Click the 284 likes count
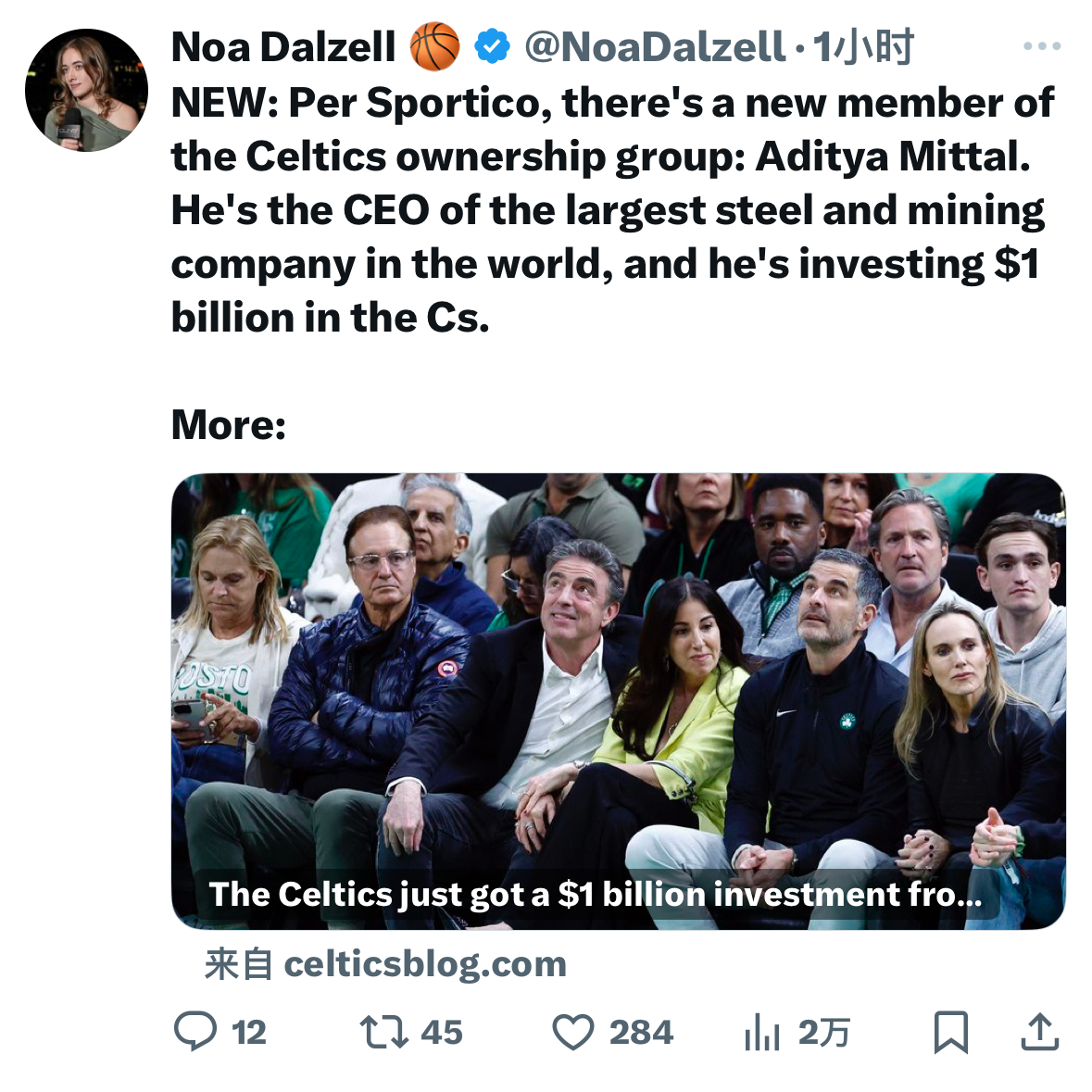The width and height of the screenshot is (1092, 1092). 641,1033
